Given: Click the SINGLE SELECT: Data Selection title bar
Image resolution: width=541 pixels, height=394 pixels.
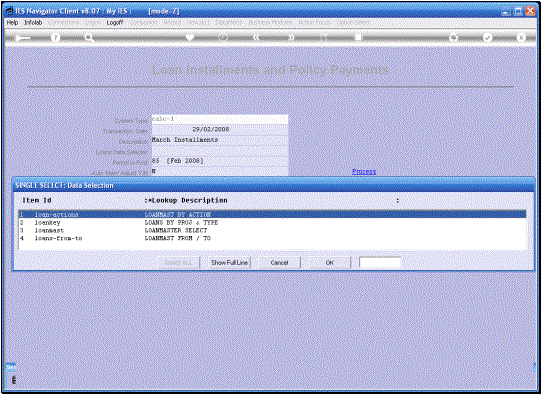Looking at the screenshot, I should click(x=273, y=185).
